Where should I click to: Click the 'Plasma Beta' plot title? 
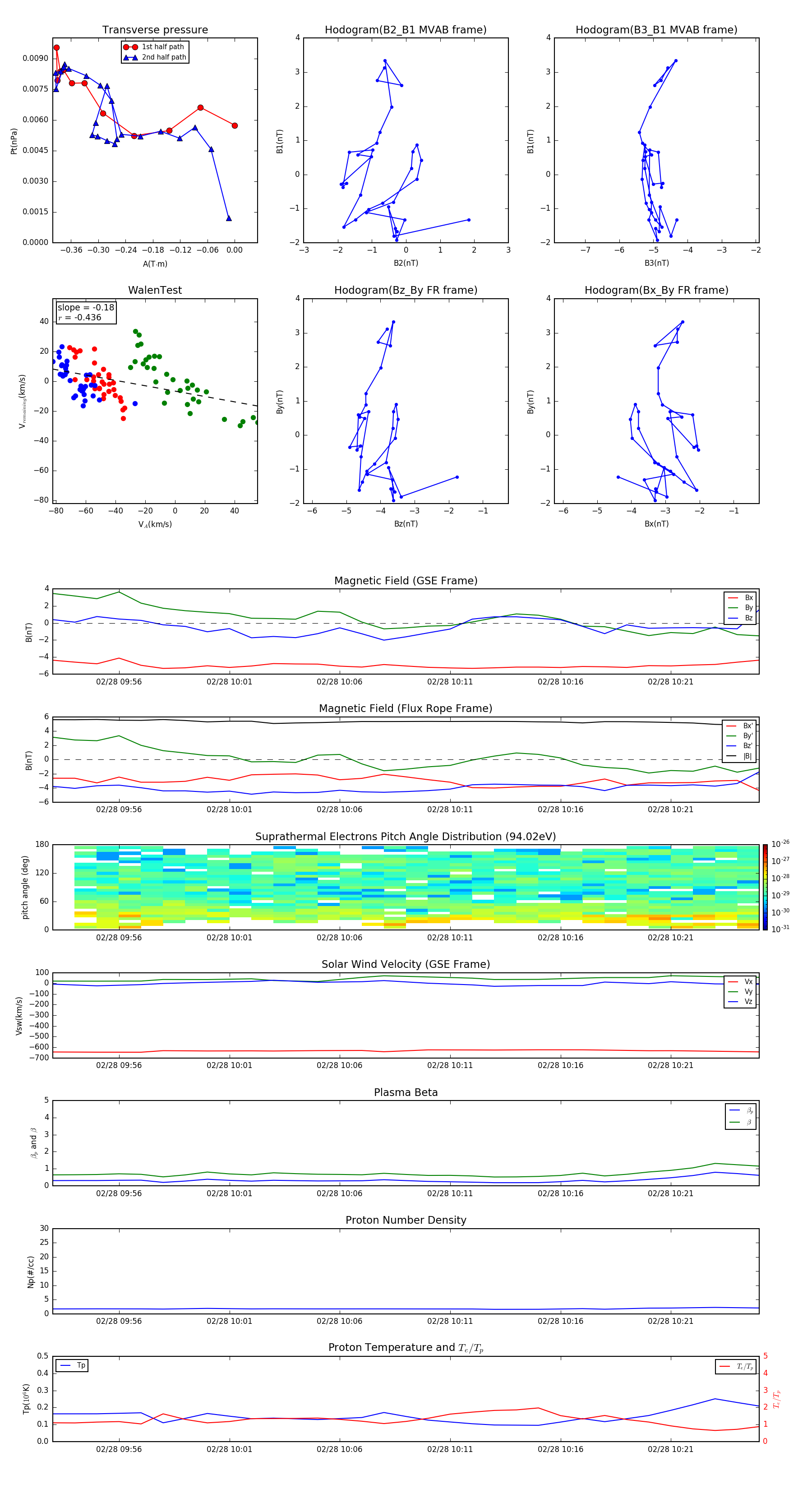click(406, 1092)
